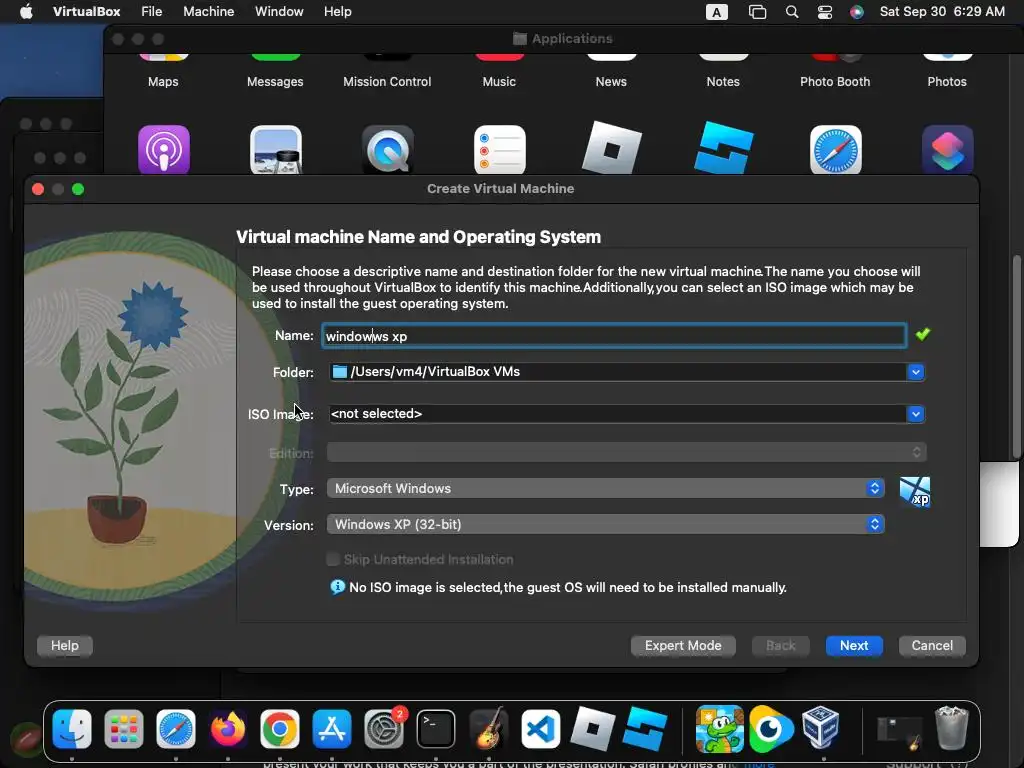This screenshot has height=768, width=1024.
Task: Click the Next button
Action: click(x=854, y=645)
